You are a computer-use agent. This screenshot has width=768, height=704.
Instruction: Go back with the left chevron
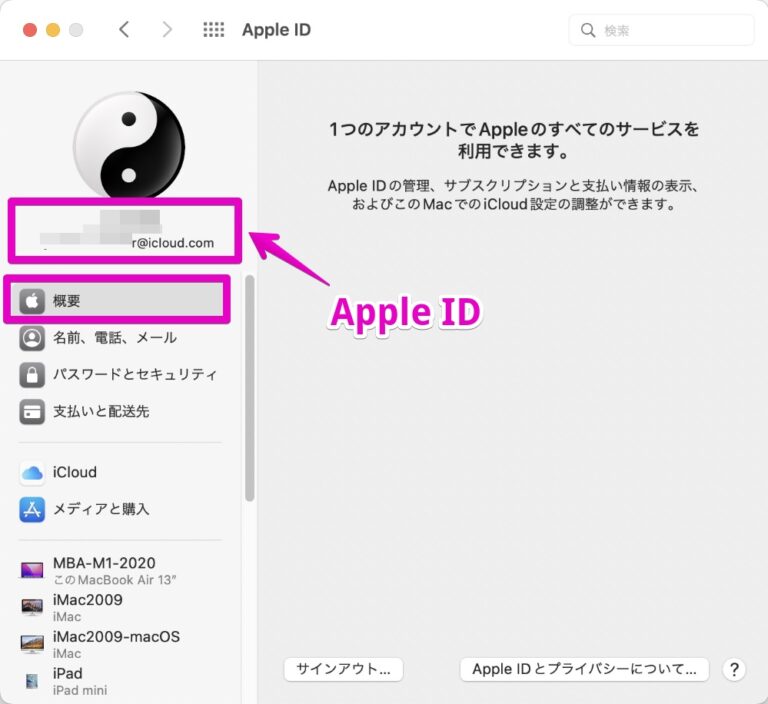click(124, 30)
